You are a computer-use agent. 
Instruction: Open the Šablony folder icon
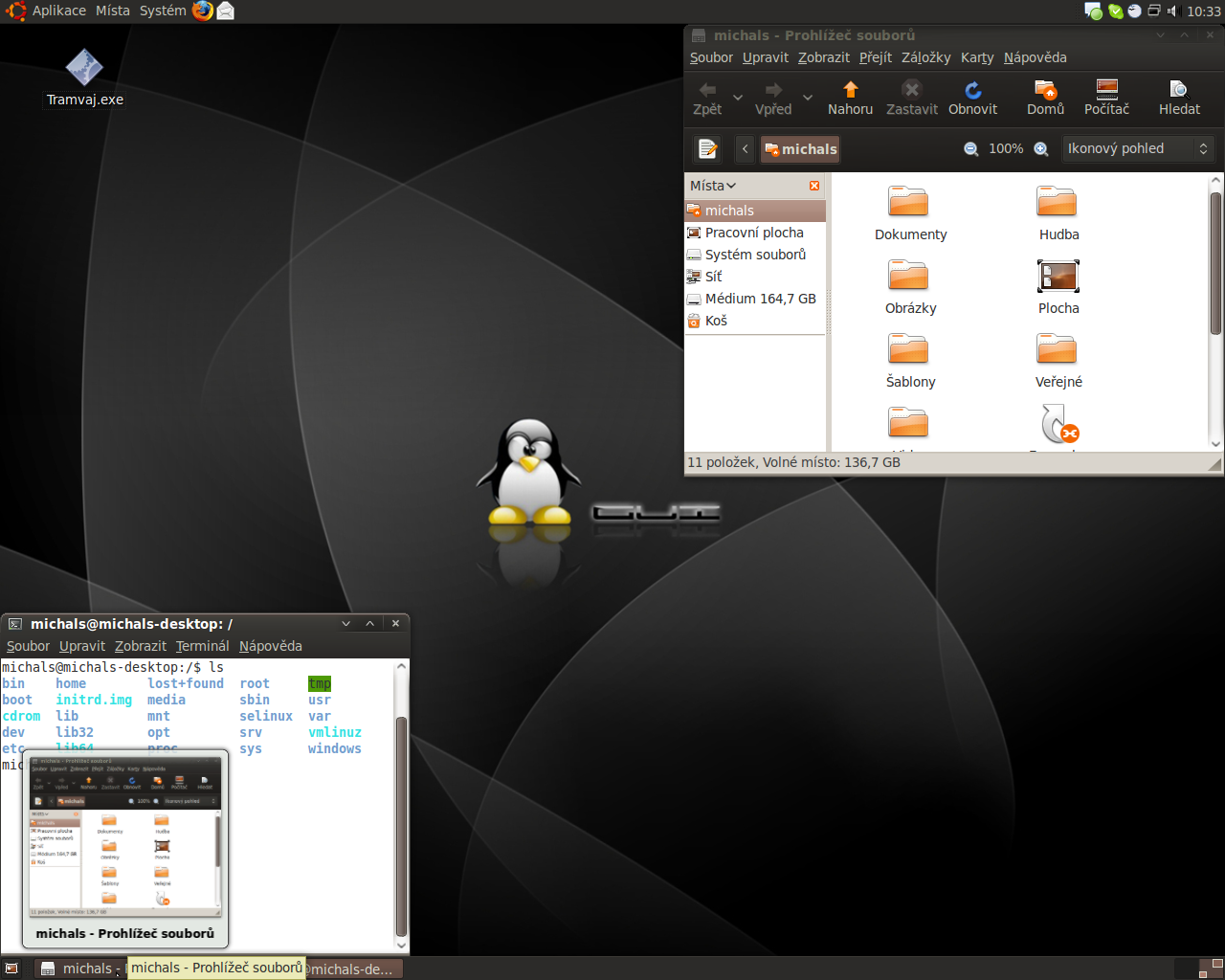[908, 349]
